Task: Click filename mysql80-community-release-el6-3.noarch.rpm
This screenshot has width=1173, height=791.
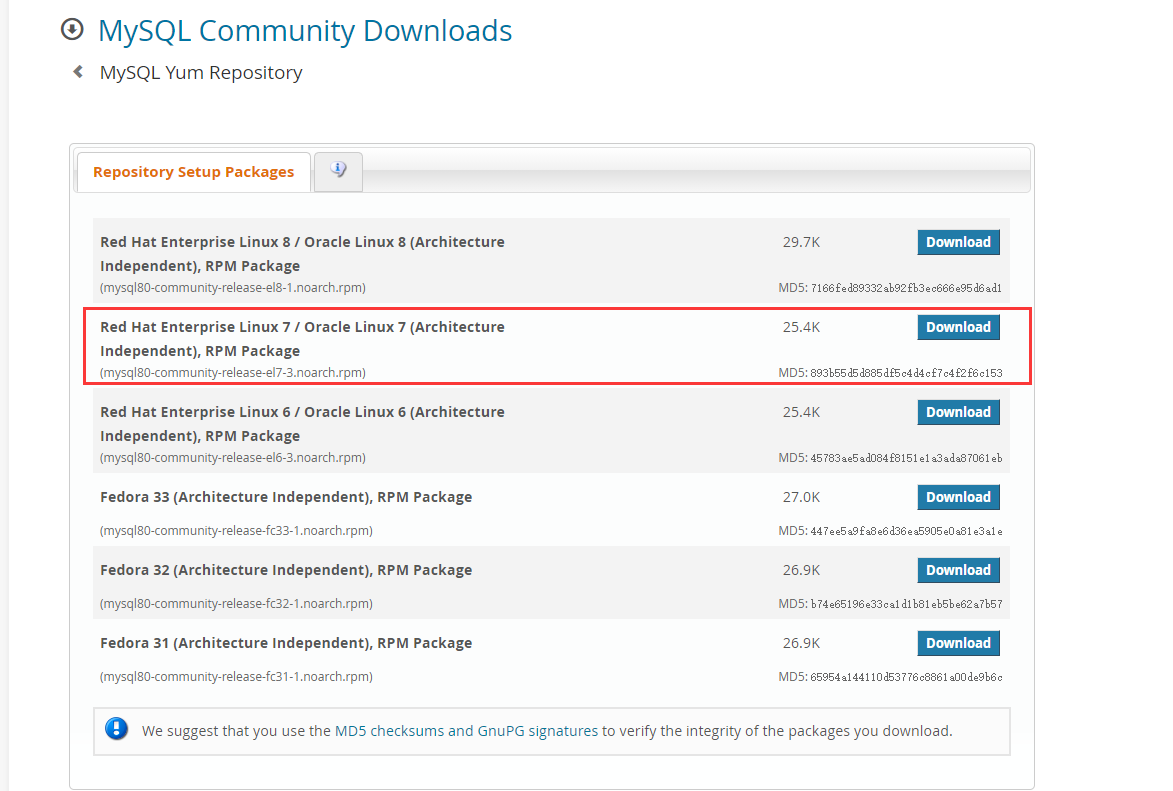Action: 233,458
